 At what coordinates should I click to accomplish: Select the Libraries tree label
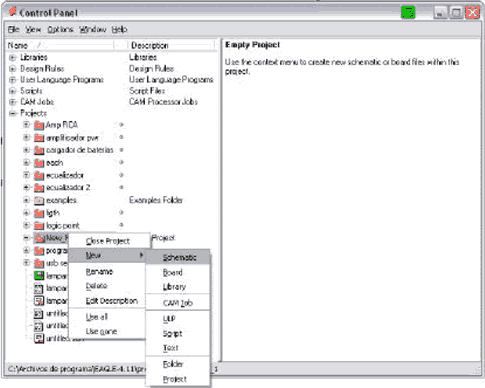34,57
